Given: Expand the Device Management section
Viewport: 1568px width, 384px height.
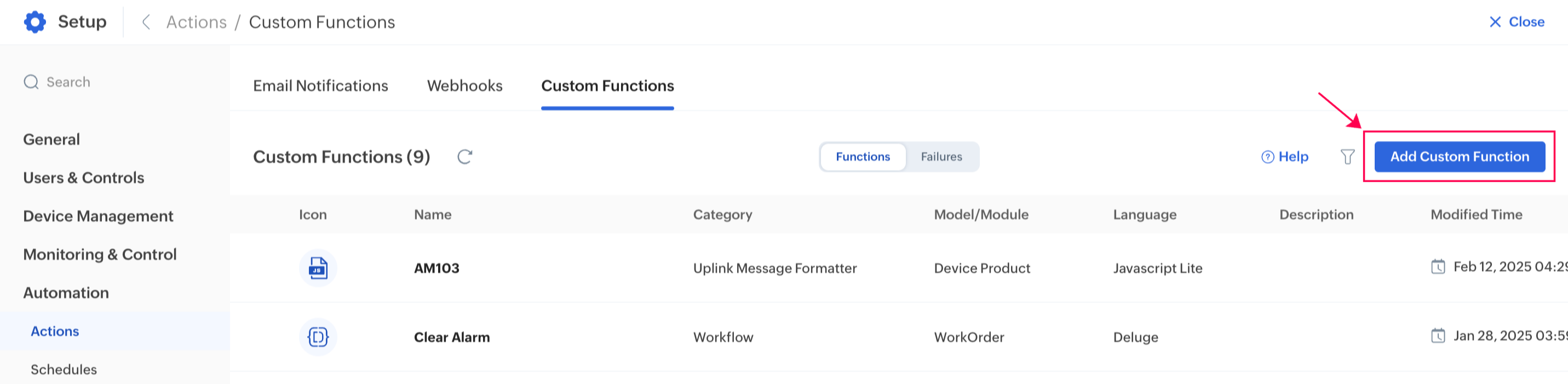Looking at the screenshot, I should [98, 216].
